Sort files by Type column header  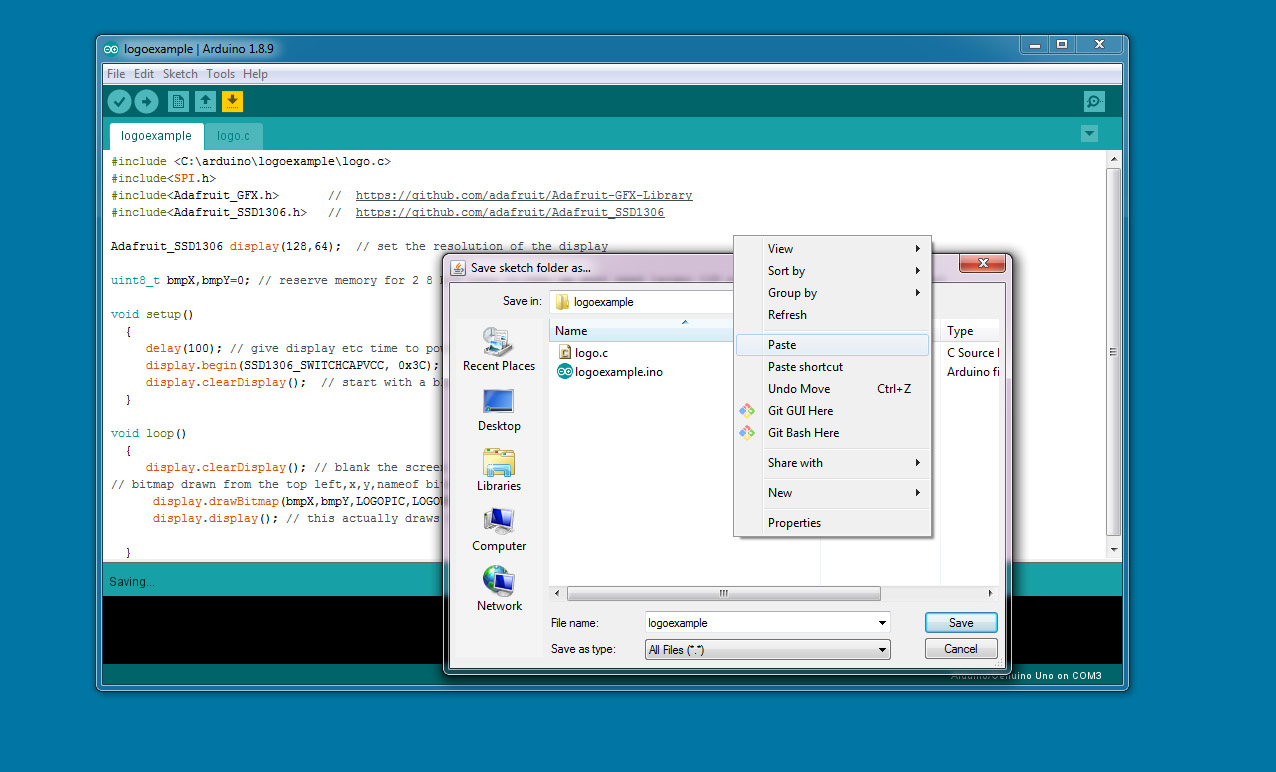(971, 331)
